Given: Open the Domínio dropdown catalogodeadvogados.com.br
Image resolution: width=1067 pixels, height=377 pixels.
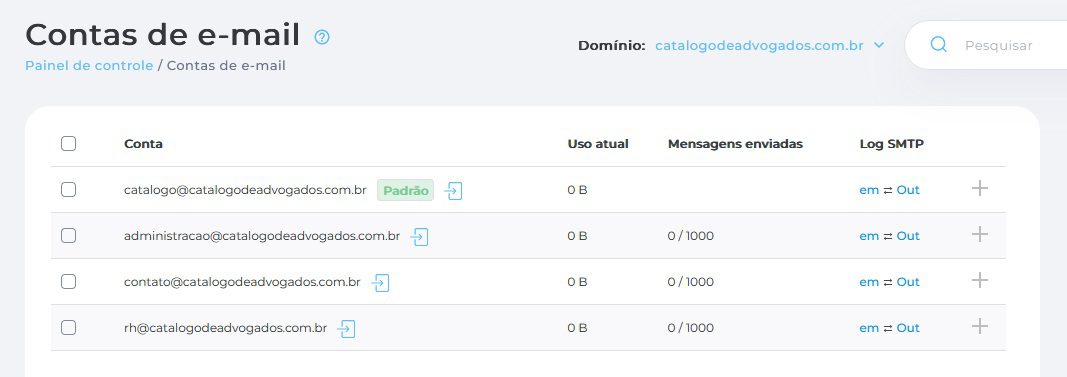Looking at the screenshot, I should (769, 46).
